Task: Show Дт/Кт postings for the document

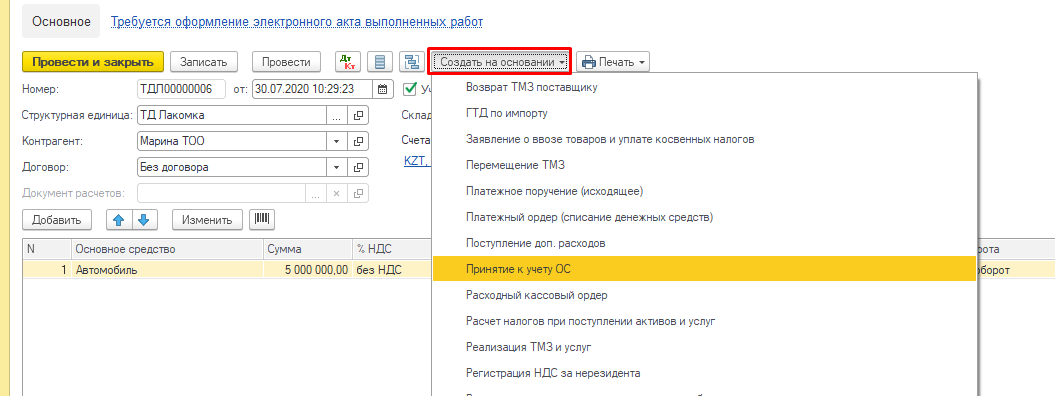Action: pos(348,62)
